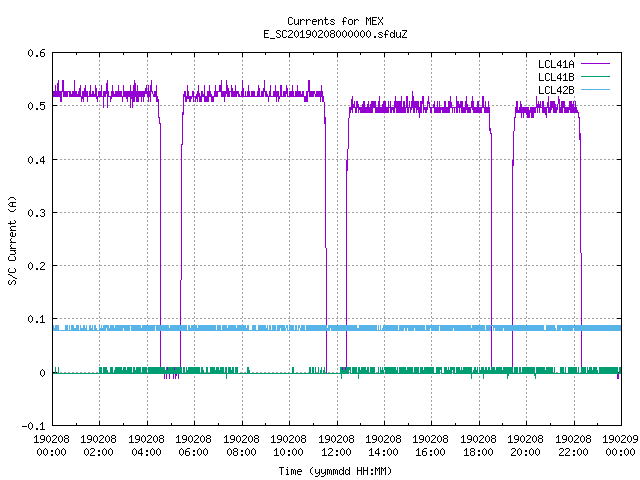The height and width of the screenshot is (480, 640).
Task: Click the LCL41B legend label
Action: pyautogui.click(x=556, y=77)
